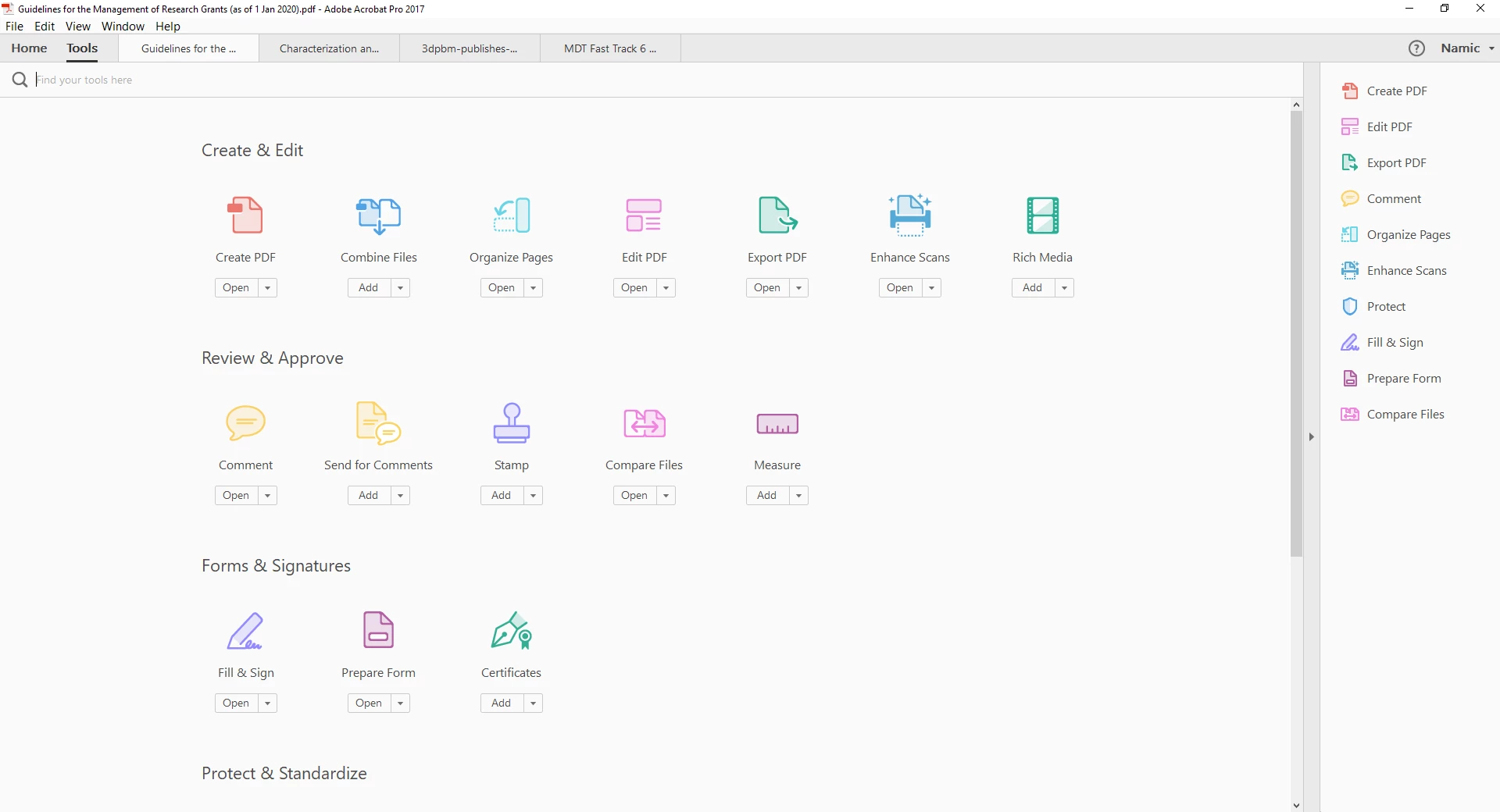1500x812 pixels.
Task: Click Add button under Combine Files
Action: tap(369, 287)
